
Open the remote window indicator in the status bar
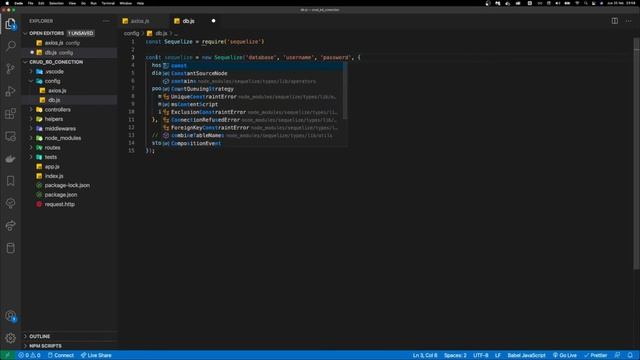click(x=7, y=355)
